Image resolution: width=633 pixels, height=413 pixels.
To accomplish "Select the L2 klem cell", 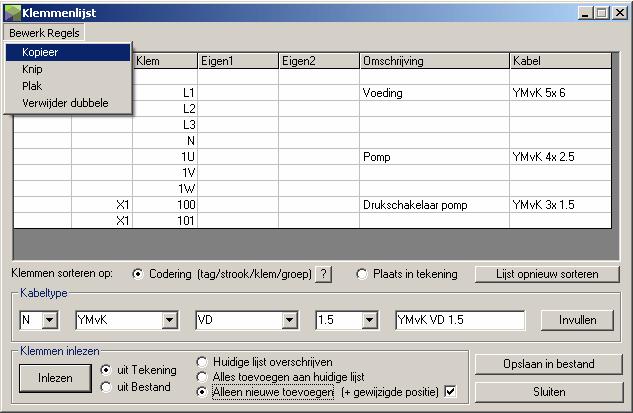I will (x=165, y=109).
